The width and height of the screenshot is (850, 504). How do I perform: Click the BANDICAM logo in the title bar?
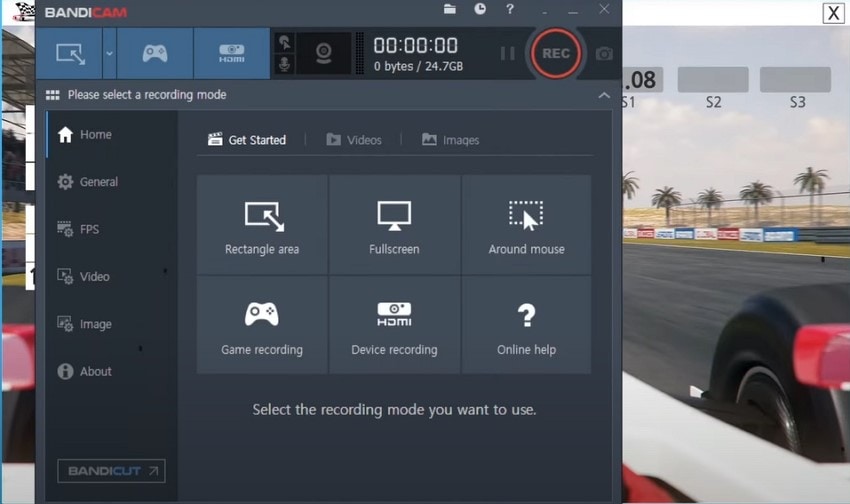[x=86, y=12]
